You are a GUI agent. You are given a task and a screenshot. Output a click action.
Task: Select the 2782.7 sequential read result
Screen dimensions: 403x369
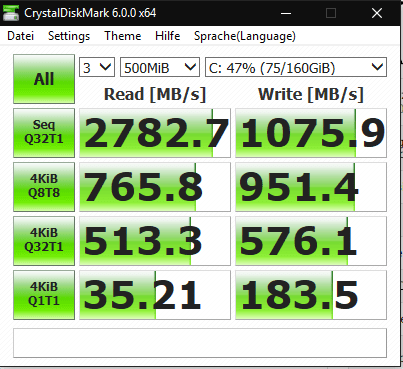pyautogui.click(x=155, y=133)
